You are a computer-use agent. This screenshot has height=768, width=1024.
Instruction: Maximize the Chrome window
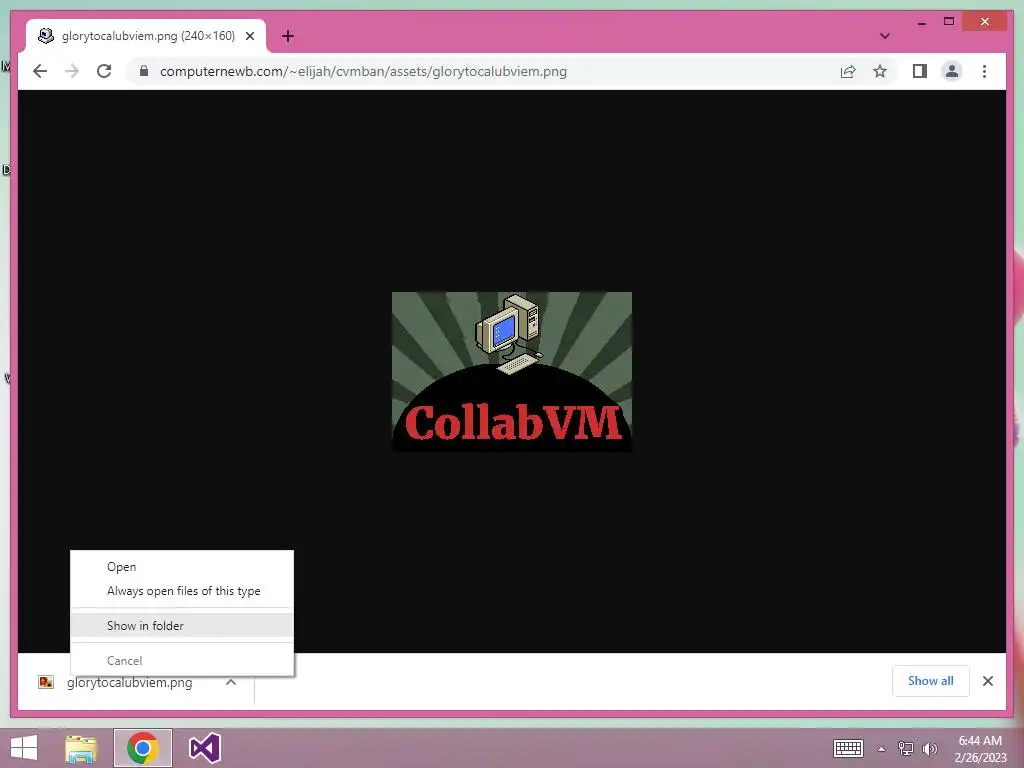click(949, 22)
